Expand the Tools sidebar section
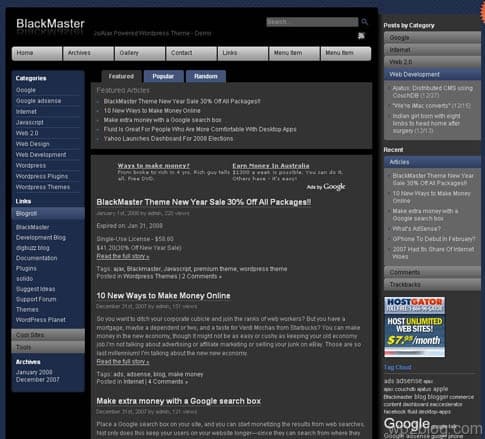Image resolution: width=485 pixels, height=439 pixels. point(48,347)
